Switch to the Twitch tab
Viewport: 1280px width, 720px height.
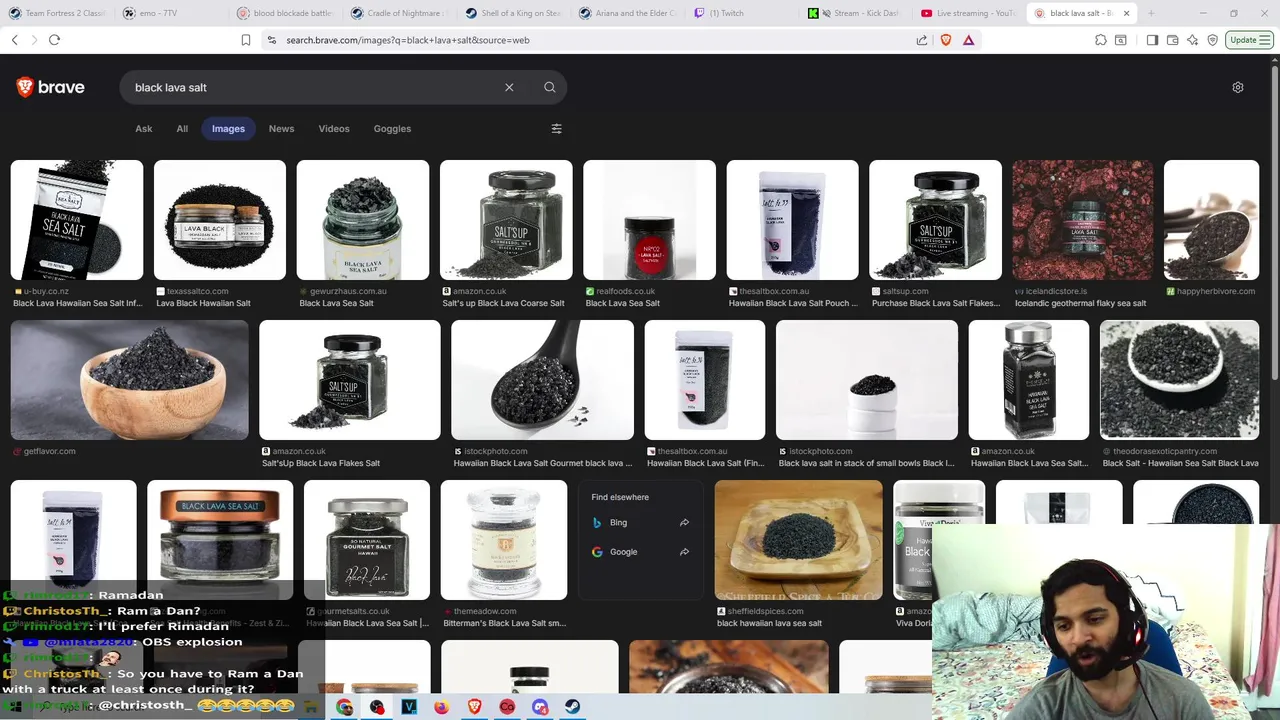740,13
